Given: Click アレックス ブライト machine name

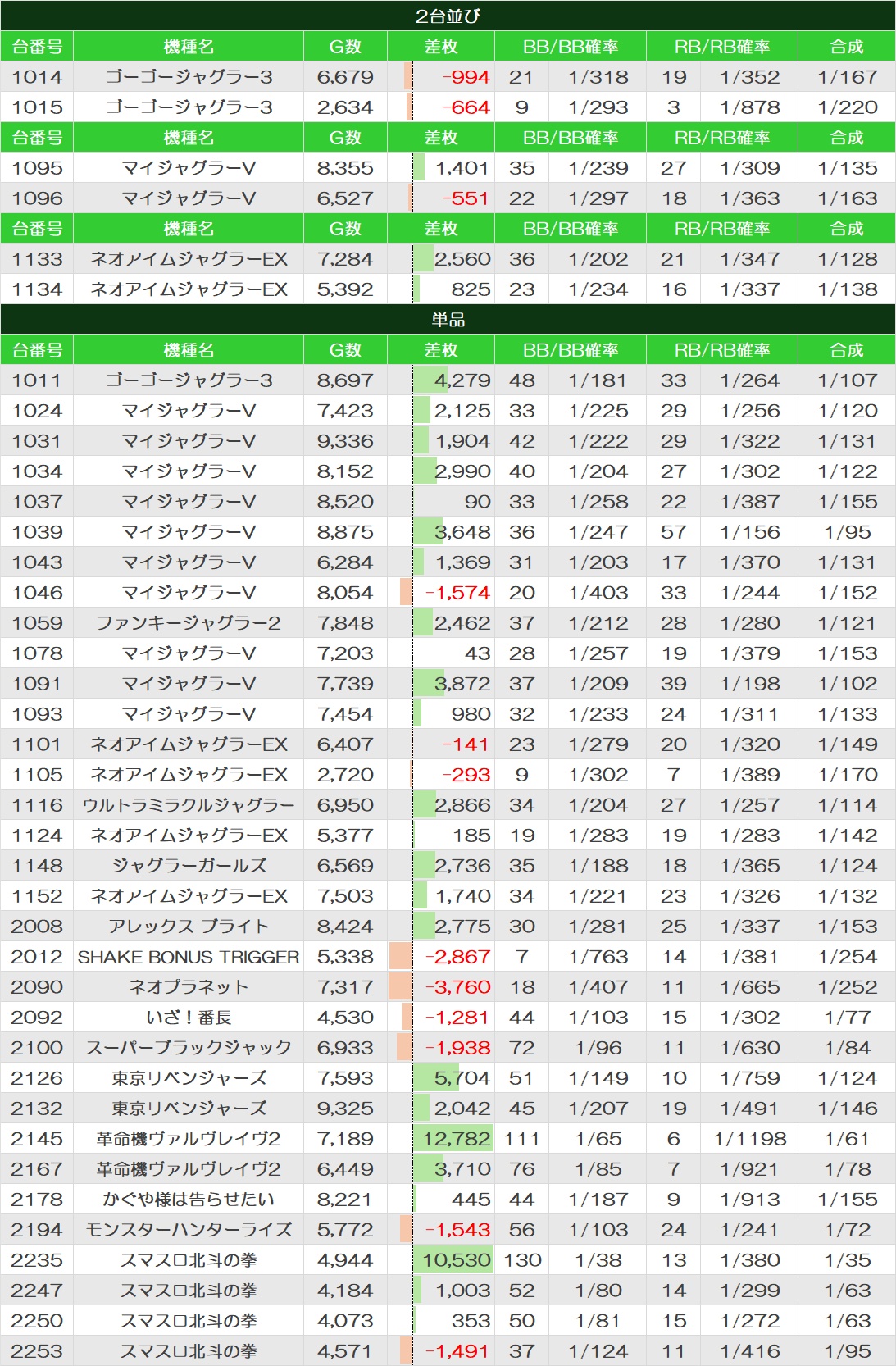Looking at the screenshot, I should point(189,927).
